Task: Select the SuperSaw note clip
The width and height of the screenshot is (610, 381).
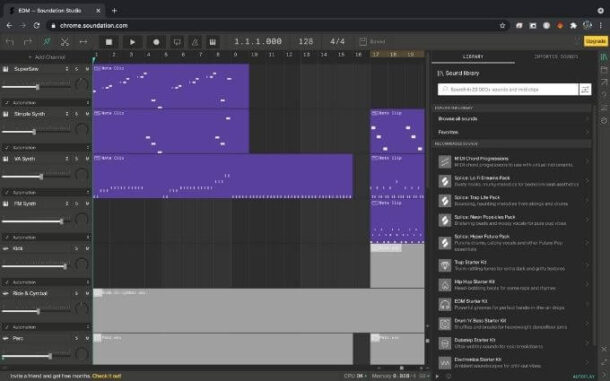Action: (x=171, y=86)
